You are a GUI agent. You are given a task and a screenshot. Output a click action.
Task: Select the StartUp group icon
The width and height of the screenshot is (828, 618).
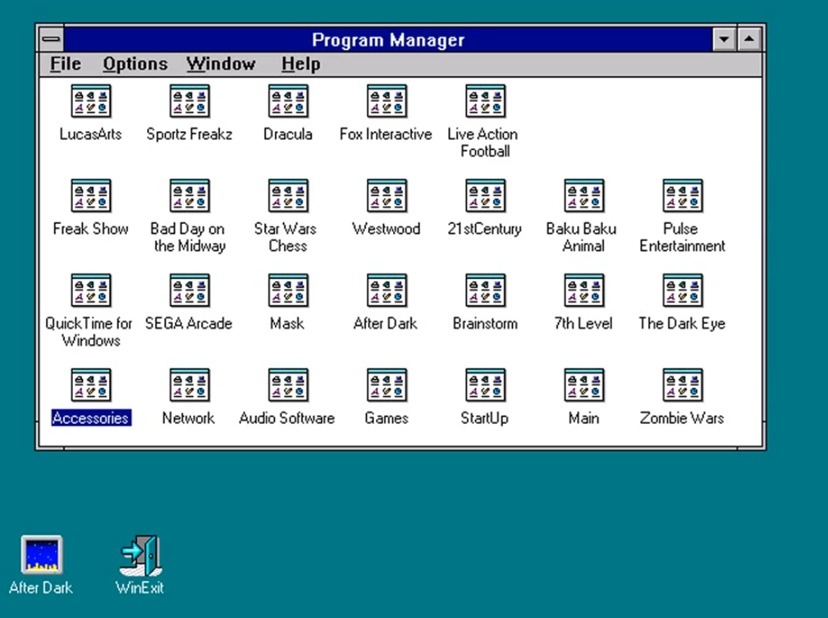pos(486,385)
